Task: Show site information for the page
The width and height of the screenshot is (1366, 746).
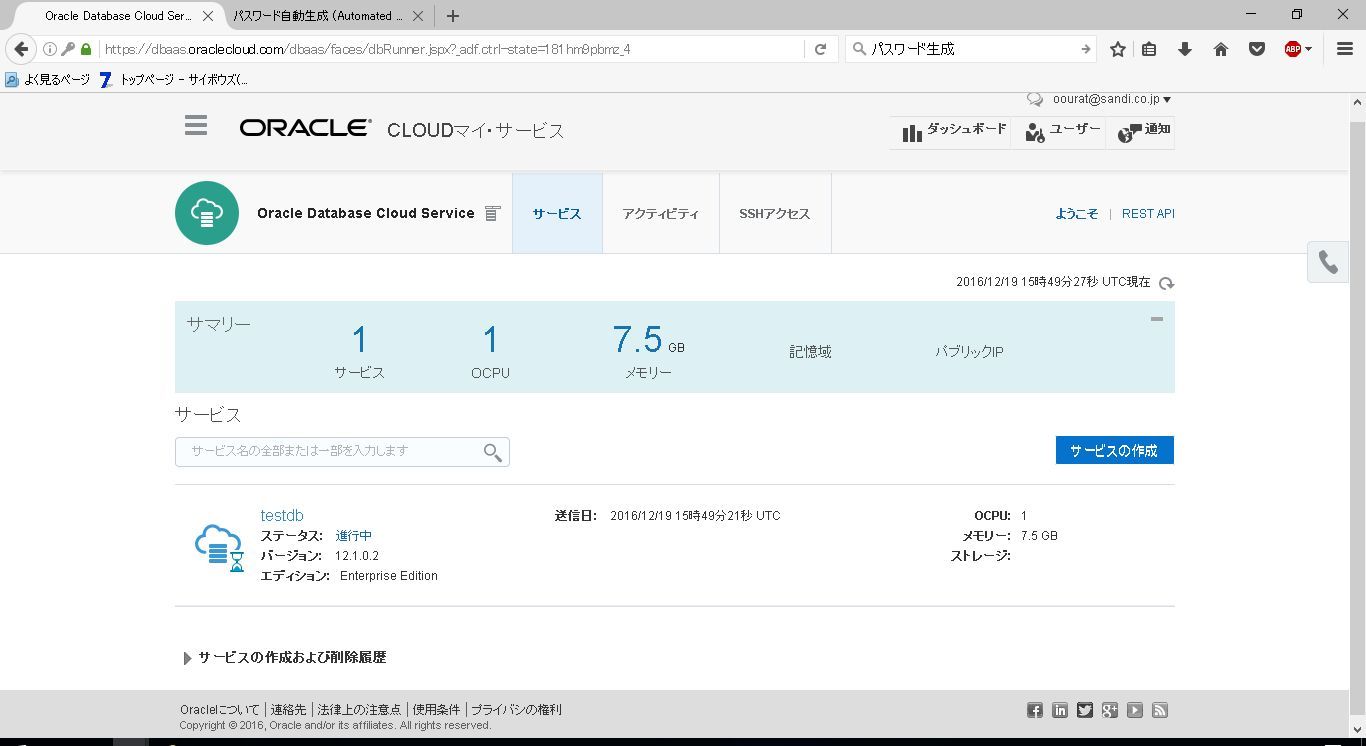Action: tap(49, 49)
